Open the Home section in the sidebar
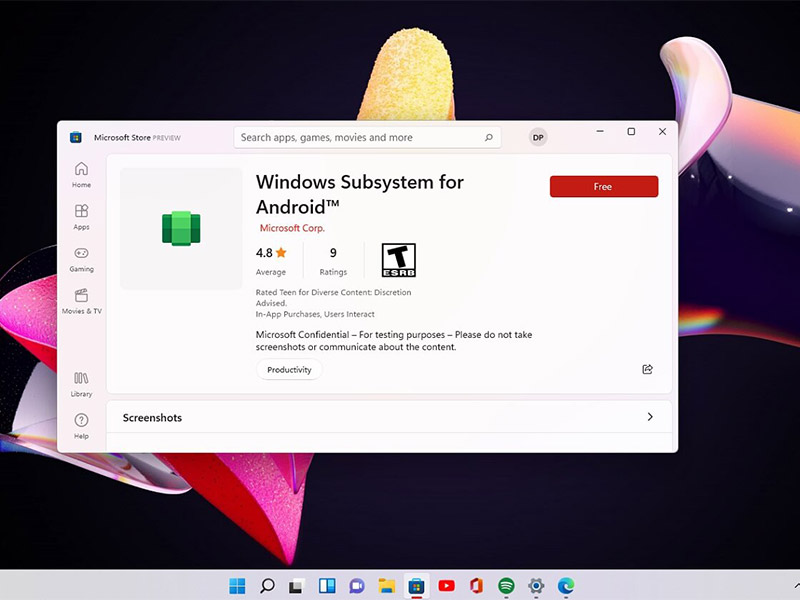 [81, 175]
